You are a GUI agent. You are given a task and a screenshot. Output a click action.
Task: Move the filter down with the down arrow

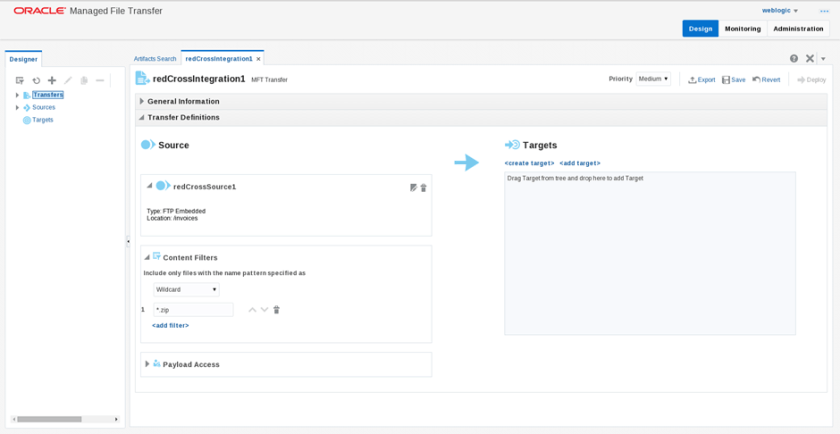click(264, 310)
